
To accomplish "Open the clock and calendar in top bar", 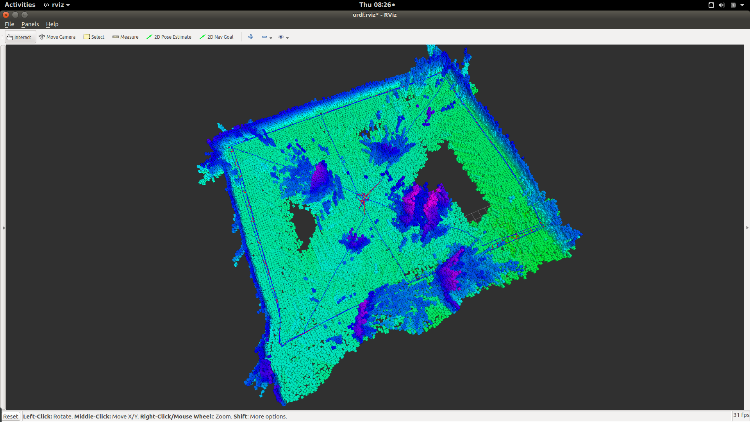I will (x=375, y=5).
